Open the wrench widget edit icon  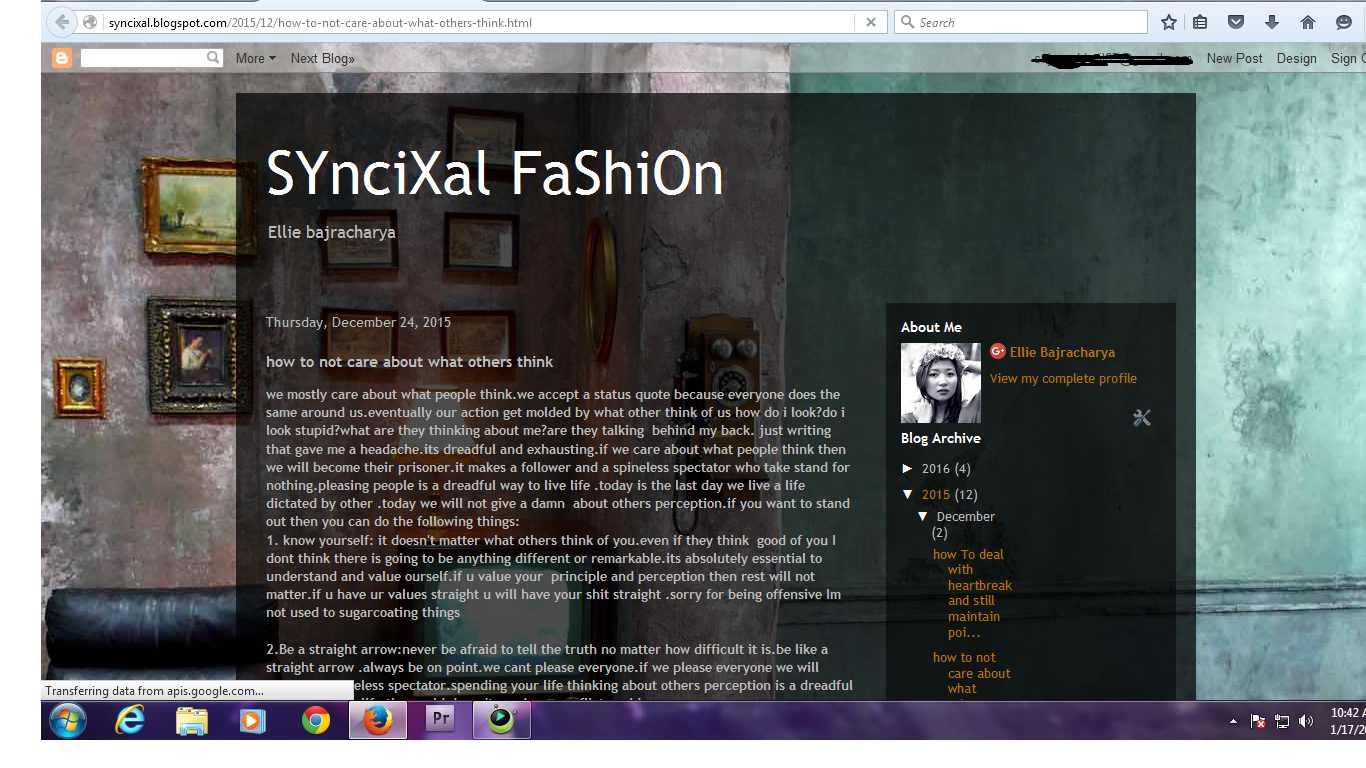coord(1142,418)
